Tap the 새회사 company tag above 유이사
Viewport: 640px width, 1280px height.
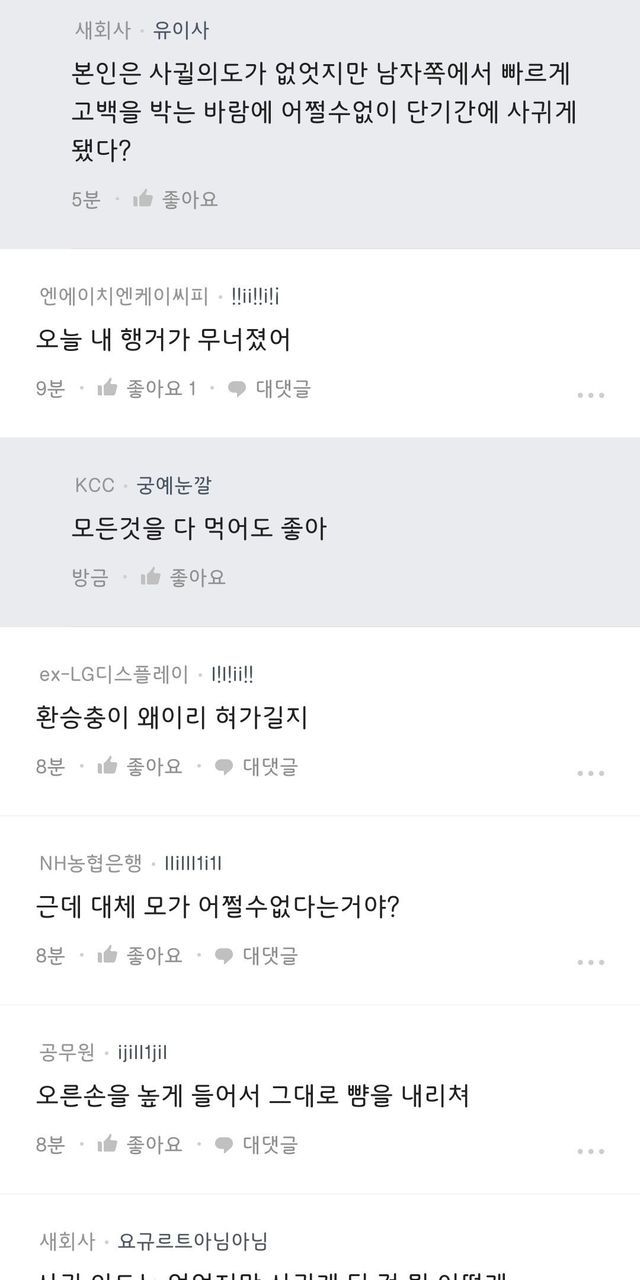[x=103, y=30]
